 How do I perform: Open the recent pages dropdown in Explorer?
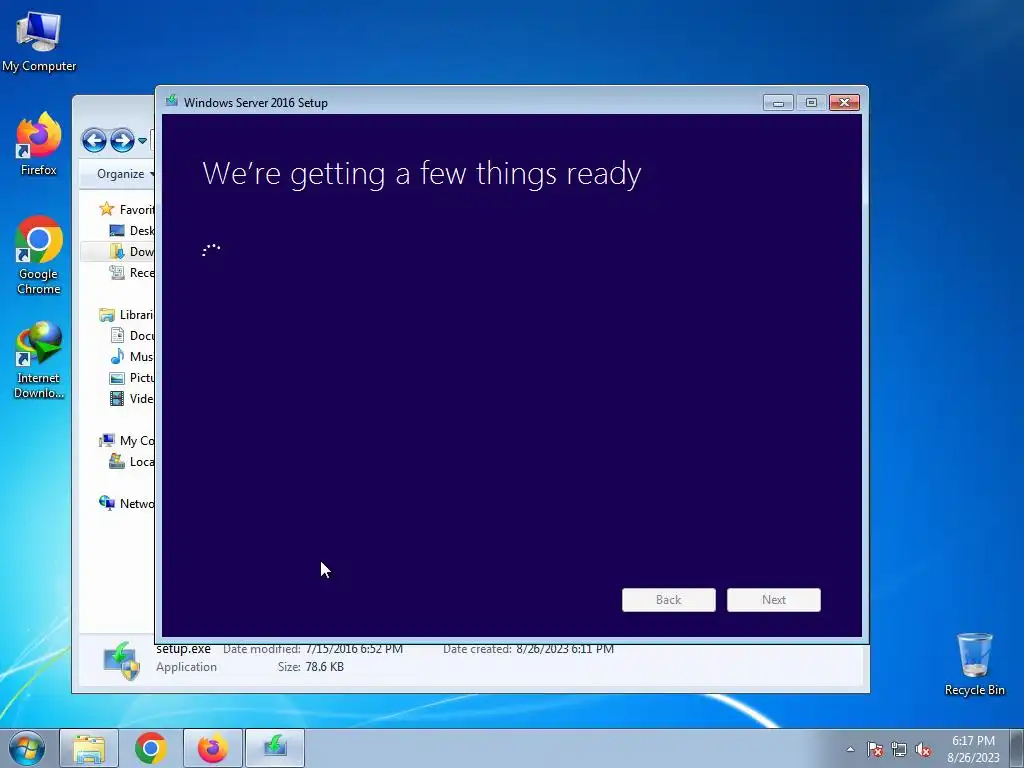coord(142,140)
